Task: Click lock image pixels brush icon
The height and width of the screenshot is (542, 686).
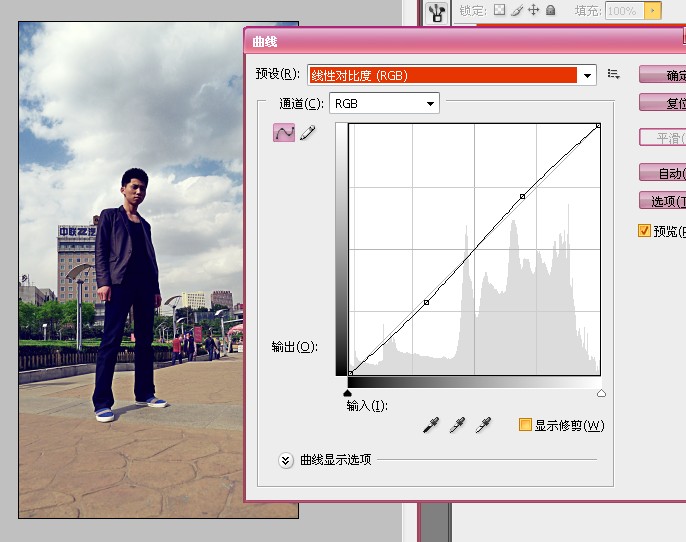Action: (x=517, y=10)
